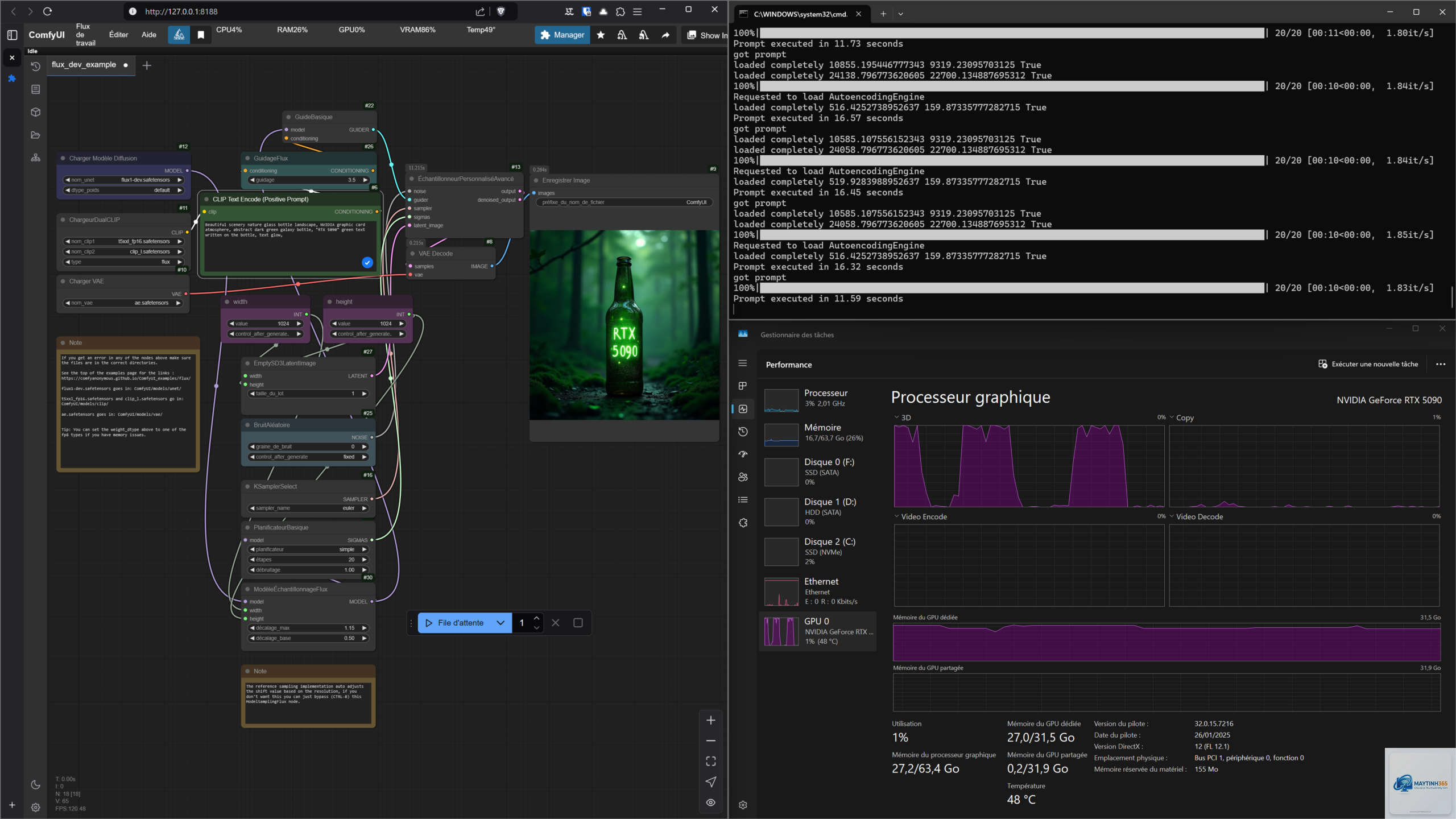Collapse the KSamplerSelect node dot
Screen dimensions: 1456x819
(248, 487)
